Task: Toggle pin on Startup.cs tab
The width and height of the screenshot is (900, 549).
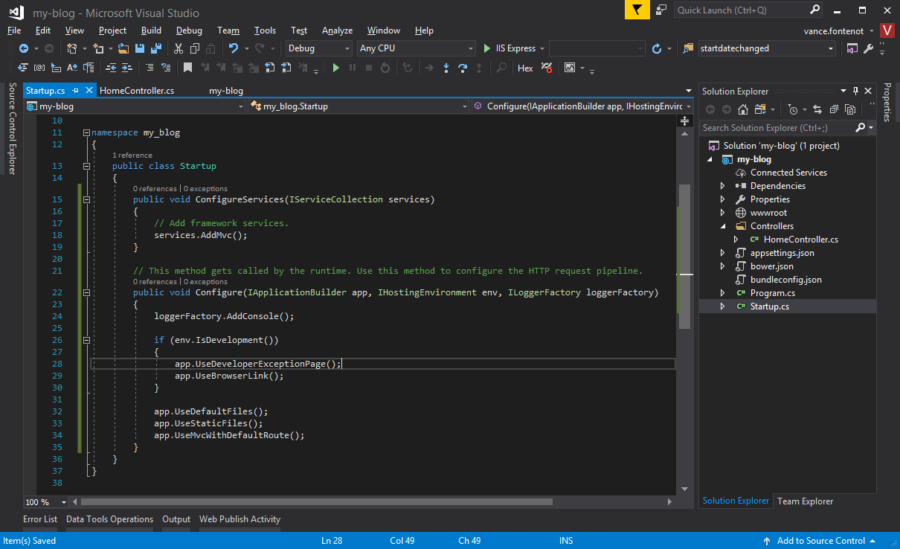Action: 75,91
